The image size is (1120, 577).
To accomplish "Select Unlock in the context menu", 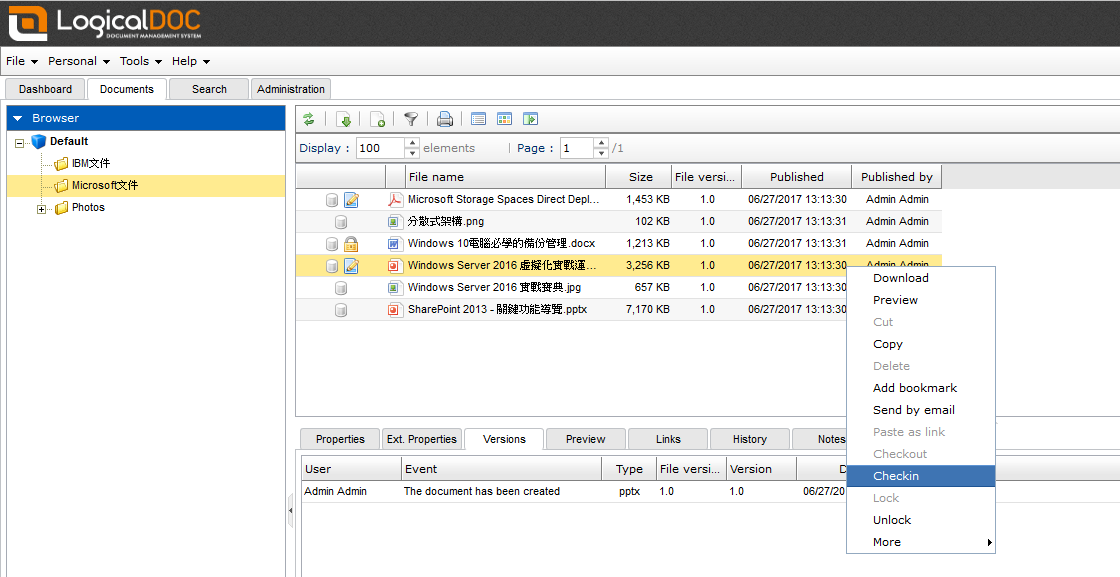I will click(x=921, y=521).
